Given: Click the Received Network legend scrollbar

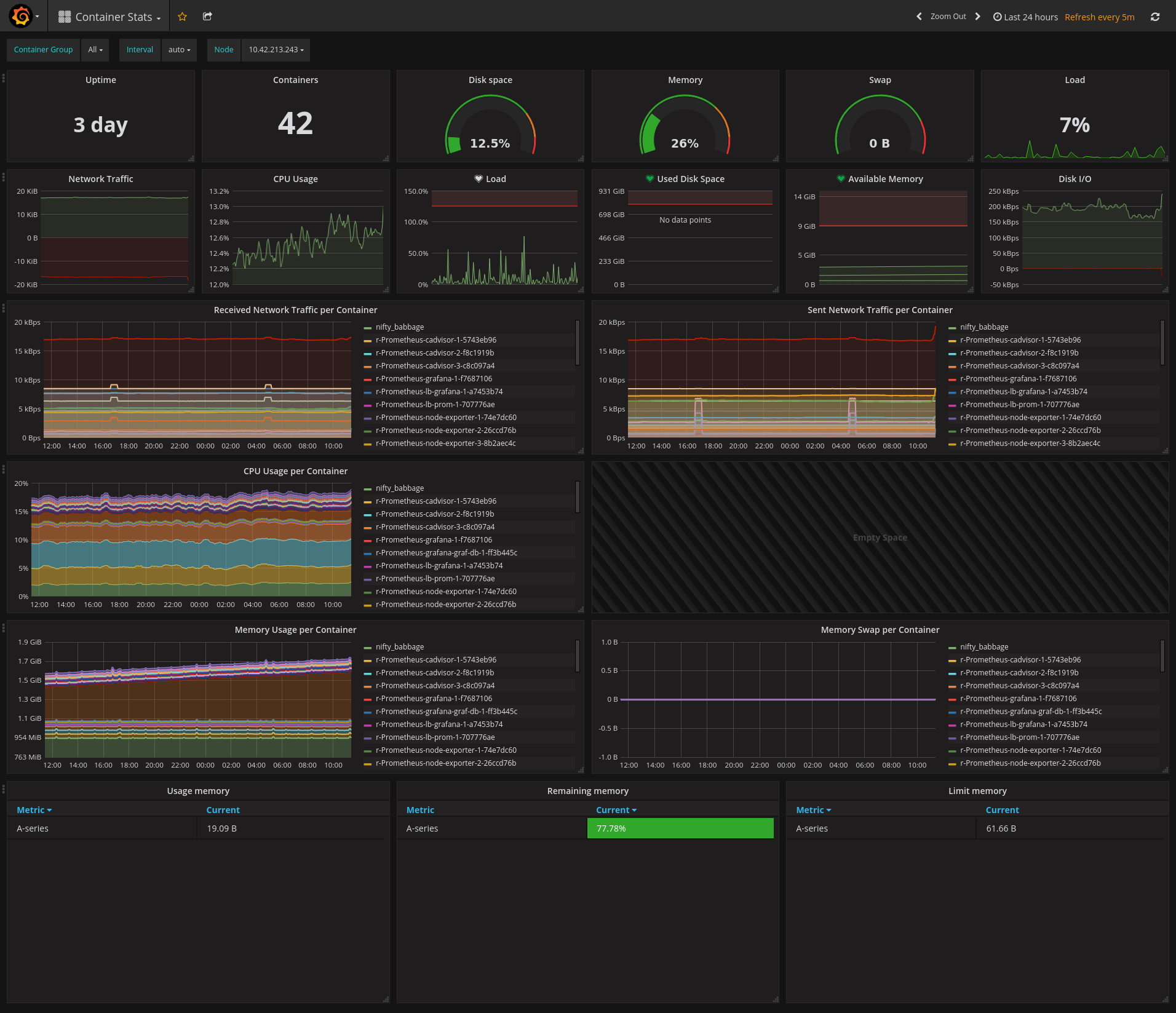Looking at the screenshot, I should pyautogui.click(x=577, y=342).
